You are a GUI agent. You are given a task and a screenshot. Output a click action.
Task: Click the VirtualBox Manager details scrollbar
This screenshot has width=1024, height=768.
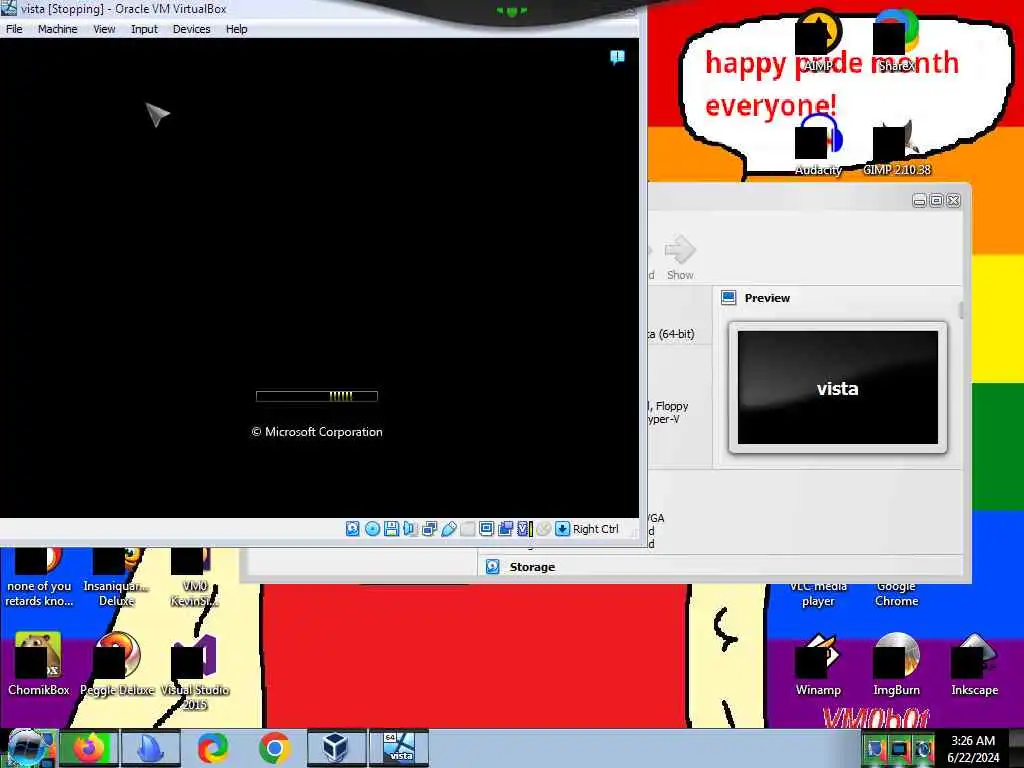pyautogui.click(x=961, y=311)
